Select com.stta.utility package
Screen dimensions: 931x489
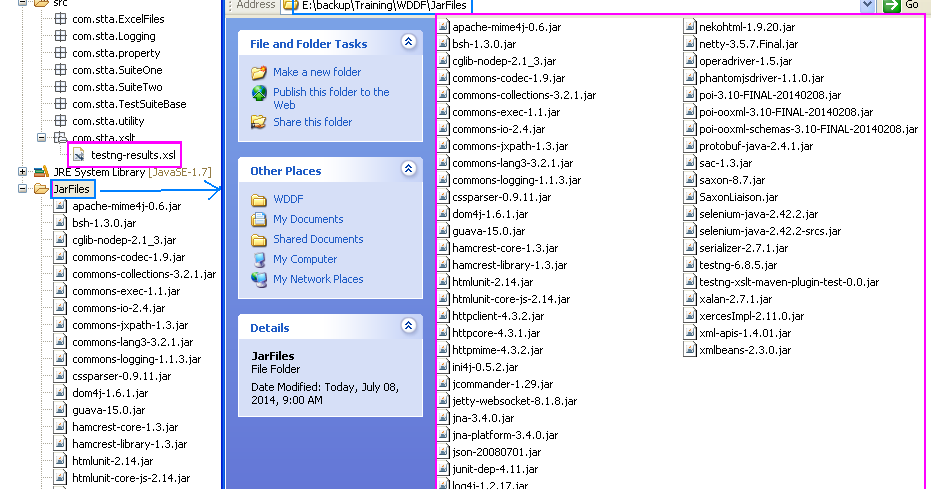click(x=108, y=121)
